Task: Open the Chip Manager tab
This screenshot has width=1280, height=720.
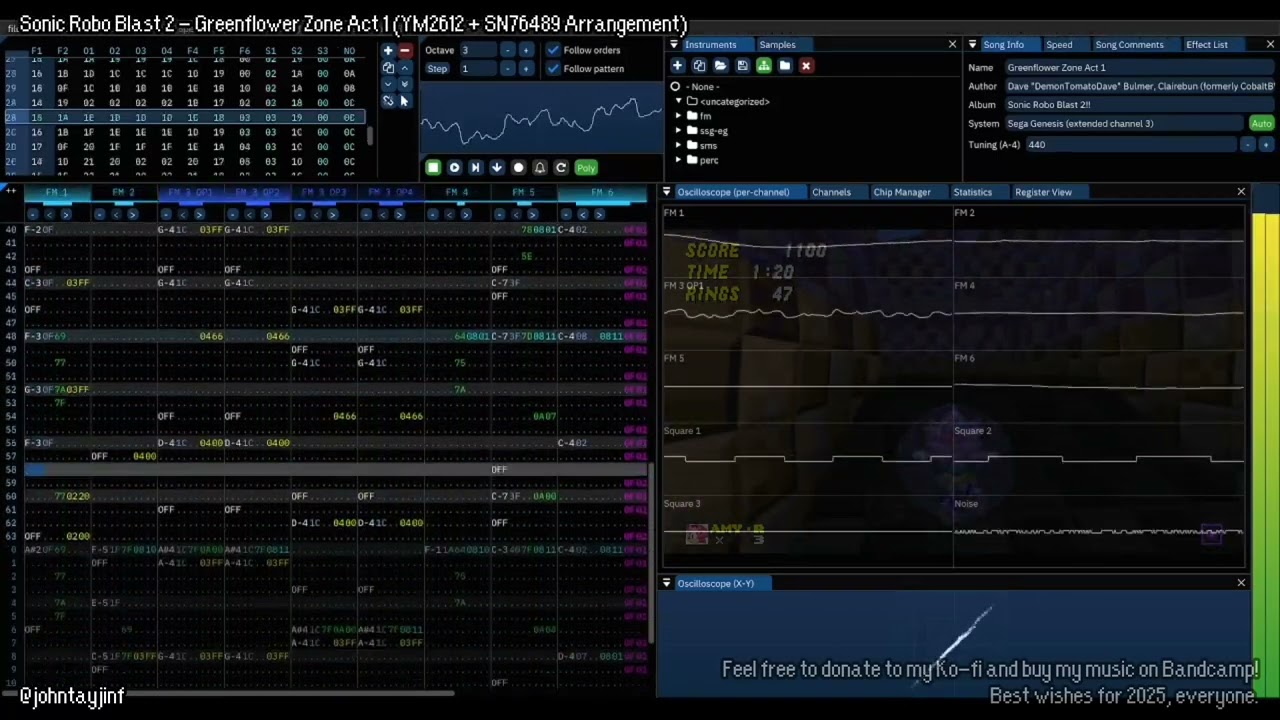Action: 902,192
